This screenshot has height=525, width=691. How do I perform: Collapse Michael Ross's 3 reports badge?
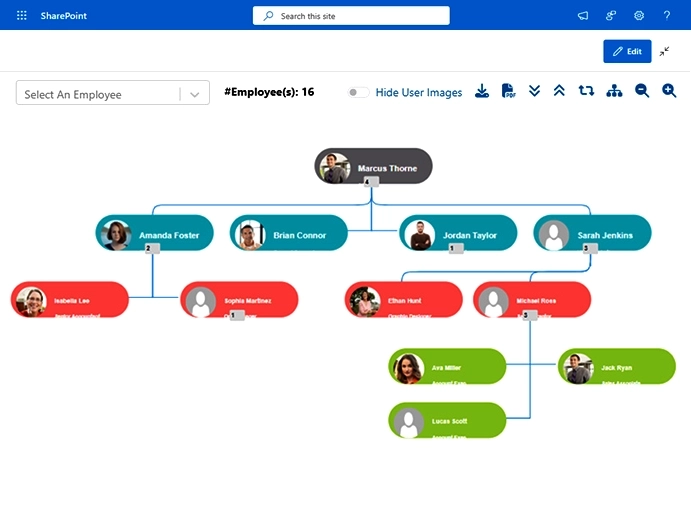(530, 315)
